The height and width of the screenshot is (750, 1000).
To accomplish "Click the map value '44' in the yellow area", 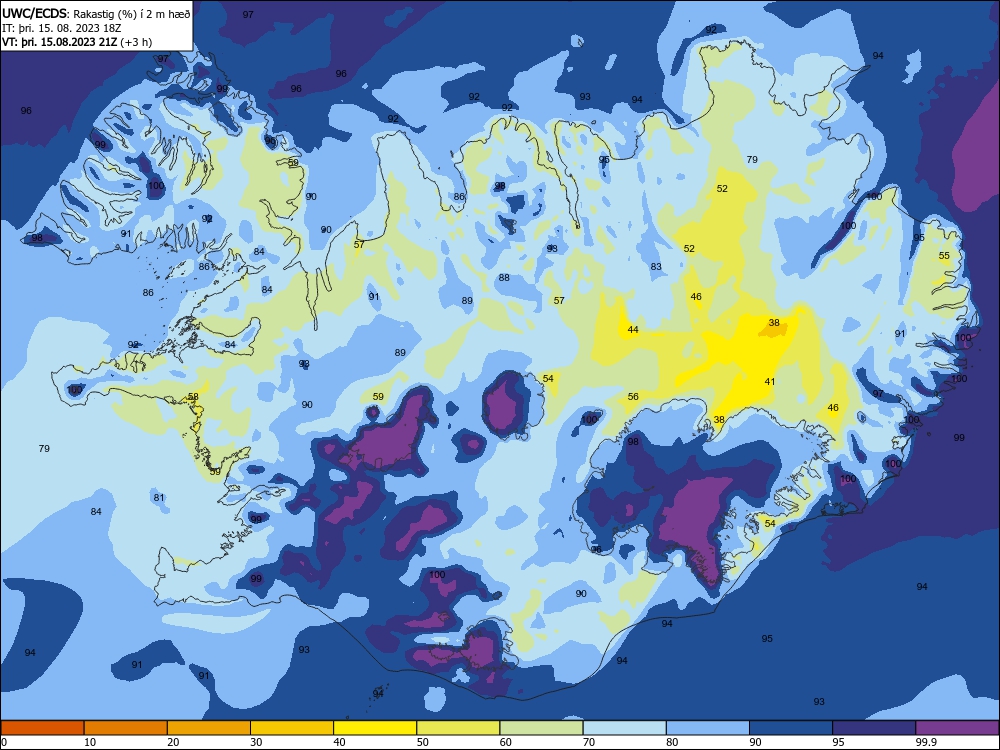I will 633,330.
